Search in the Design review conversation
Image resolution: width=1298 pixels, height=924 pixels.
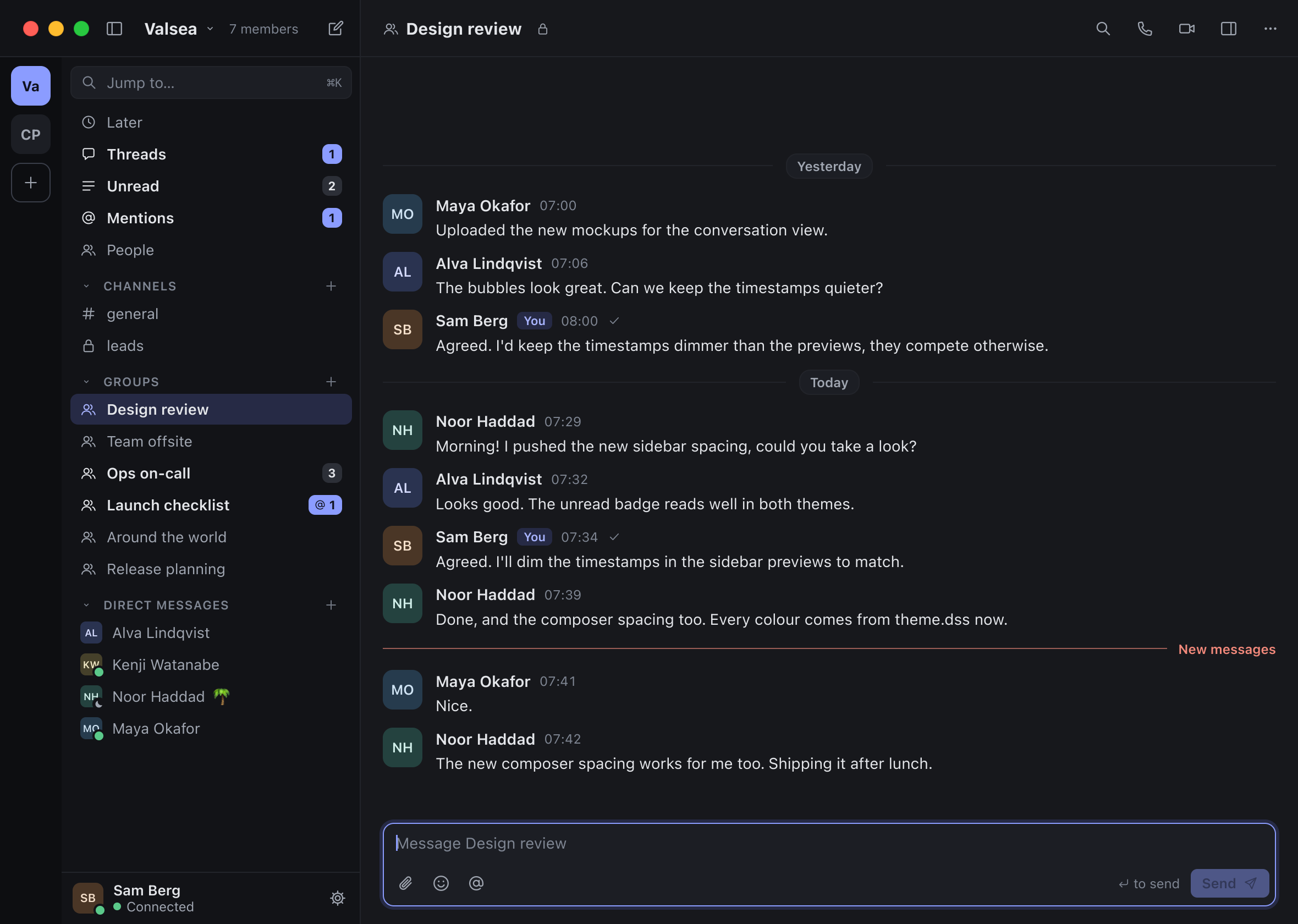(1103, 29)
